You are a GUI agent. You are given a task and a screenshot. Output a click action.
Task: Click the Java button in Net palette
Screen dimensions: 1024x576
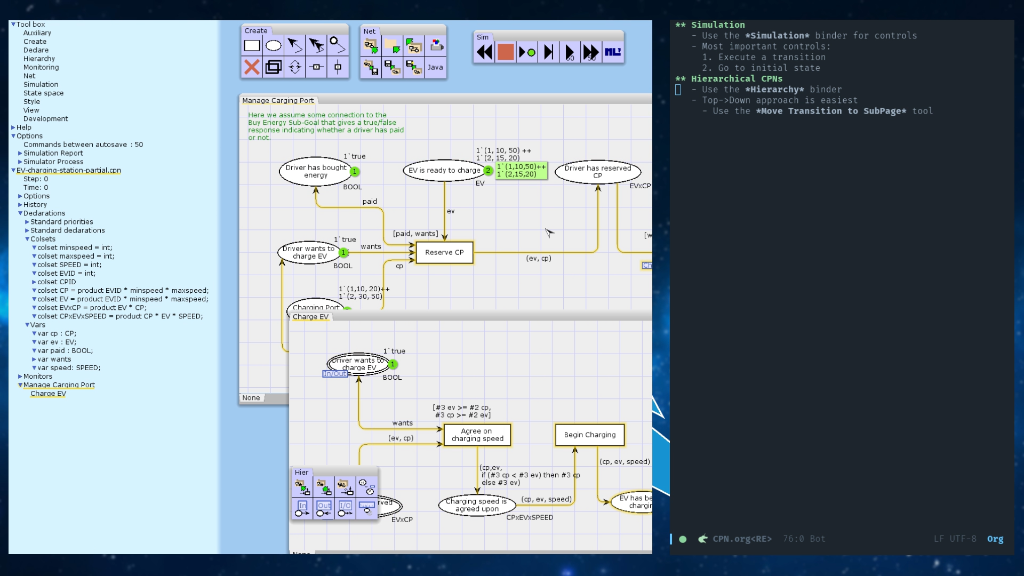435,67
